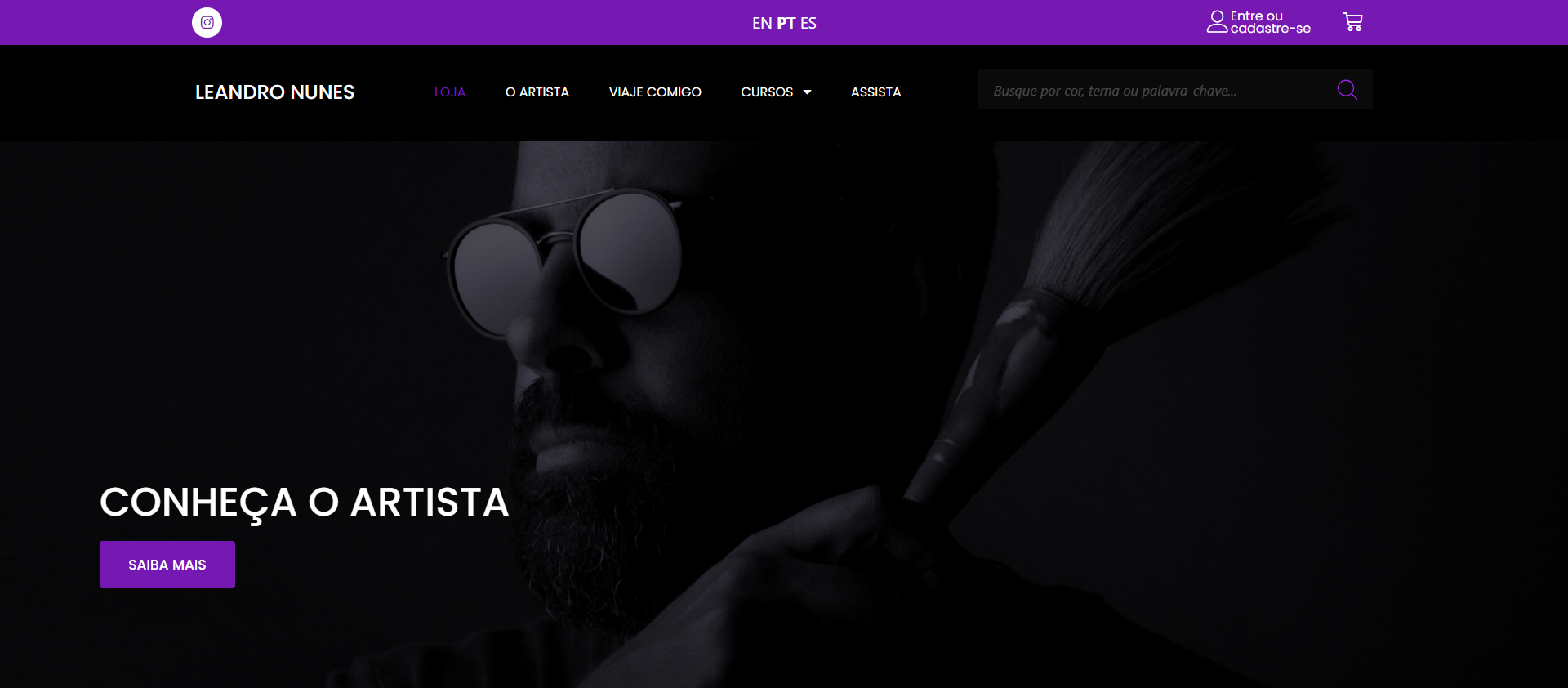Image resolution: width=1568 pixels, height=688 pixels.
Task: Open Viaje Comigo section
Action: point(655,92)
